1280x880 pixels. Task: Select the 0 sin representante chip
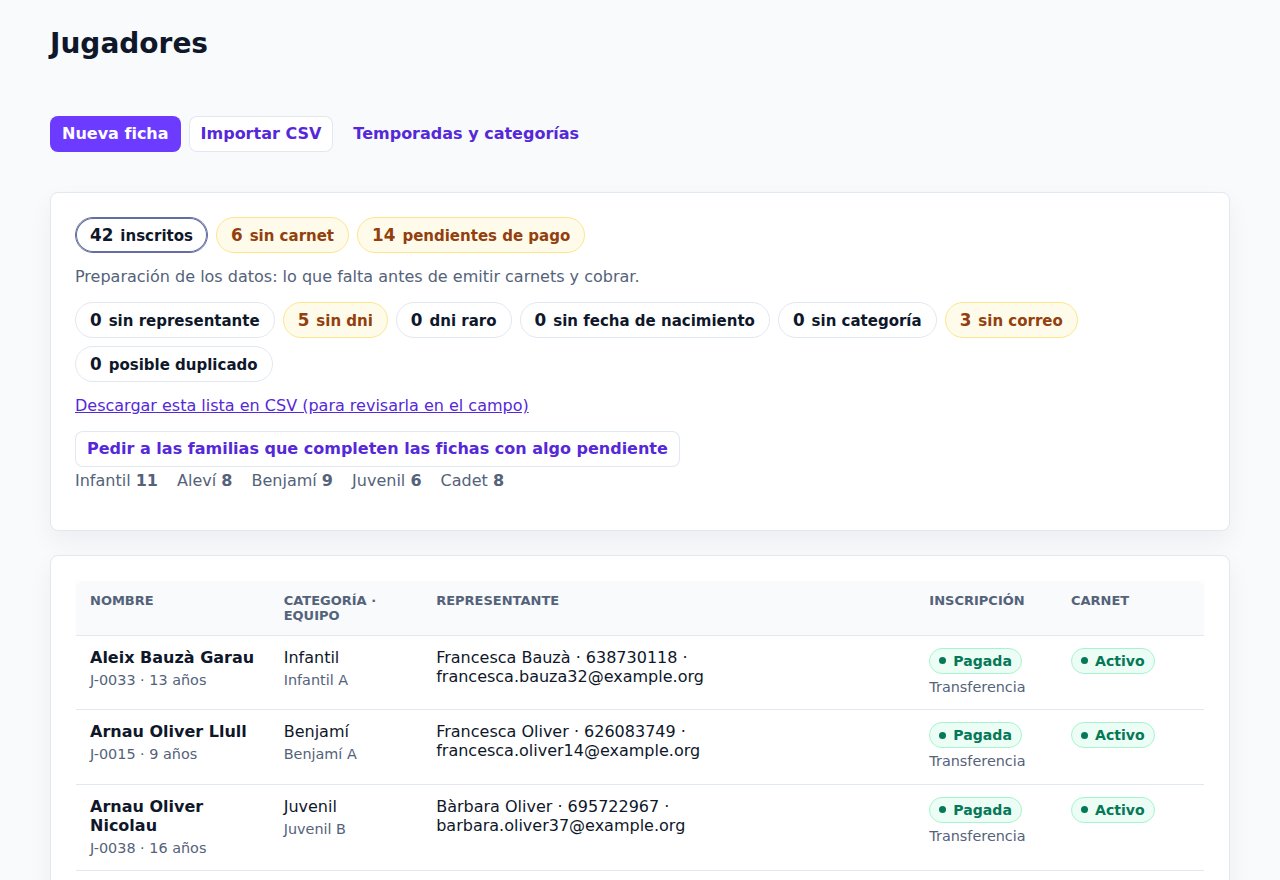pyautogui.click(x=175, y=320)
